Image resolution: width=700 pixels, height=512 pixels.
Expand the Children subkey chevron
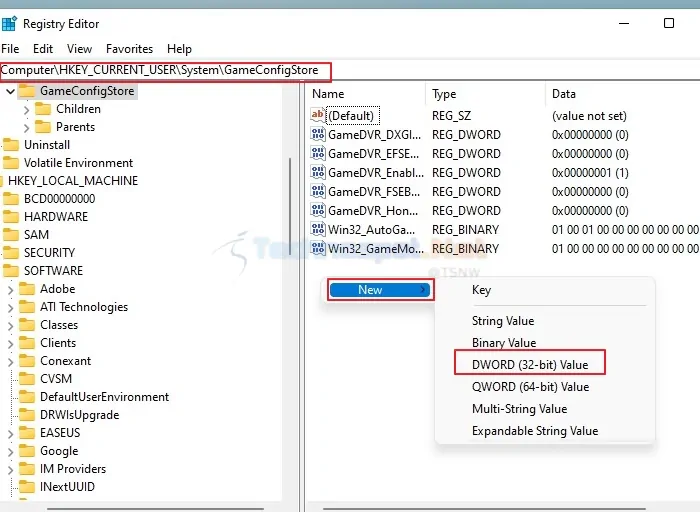[26, 110]
